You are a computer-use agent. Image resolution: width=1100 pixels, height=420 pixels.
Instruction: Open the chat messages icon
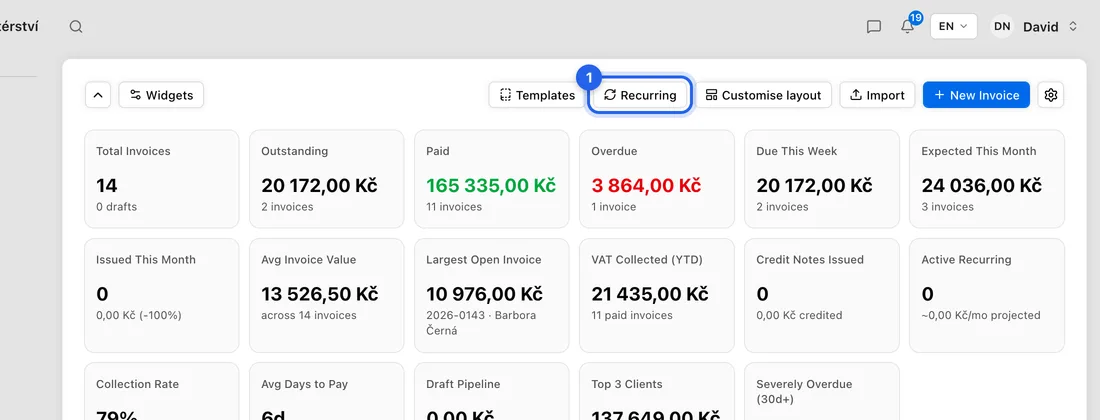point(873,27)
